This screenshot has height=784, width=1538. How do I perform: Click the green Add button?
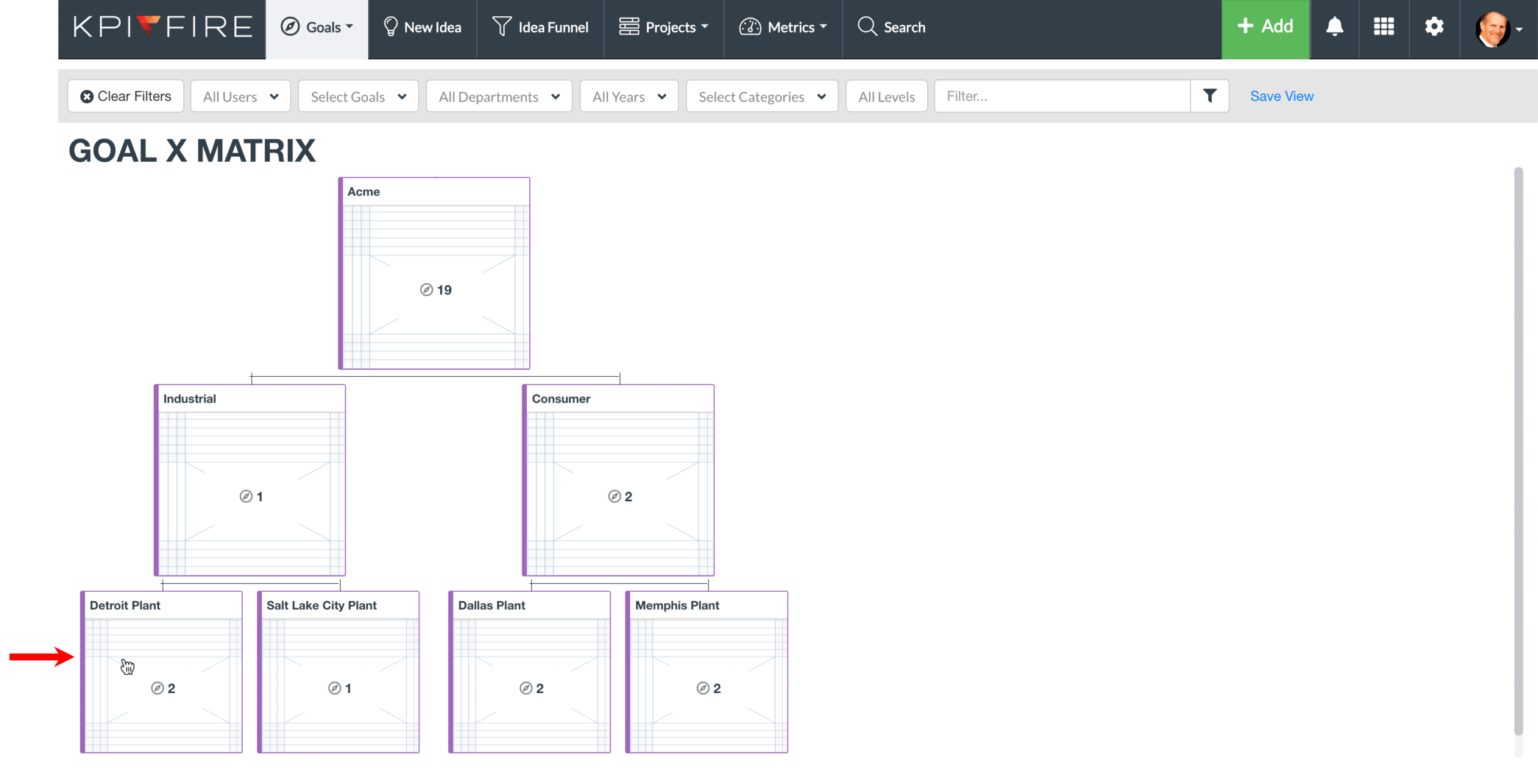pos(1265,29)
